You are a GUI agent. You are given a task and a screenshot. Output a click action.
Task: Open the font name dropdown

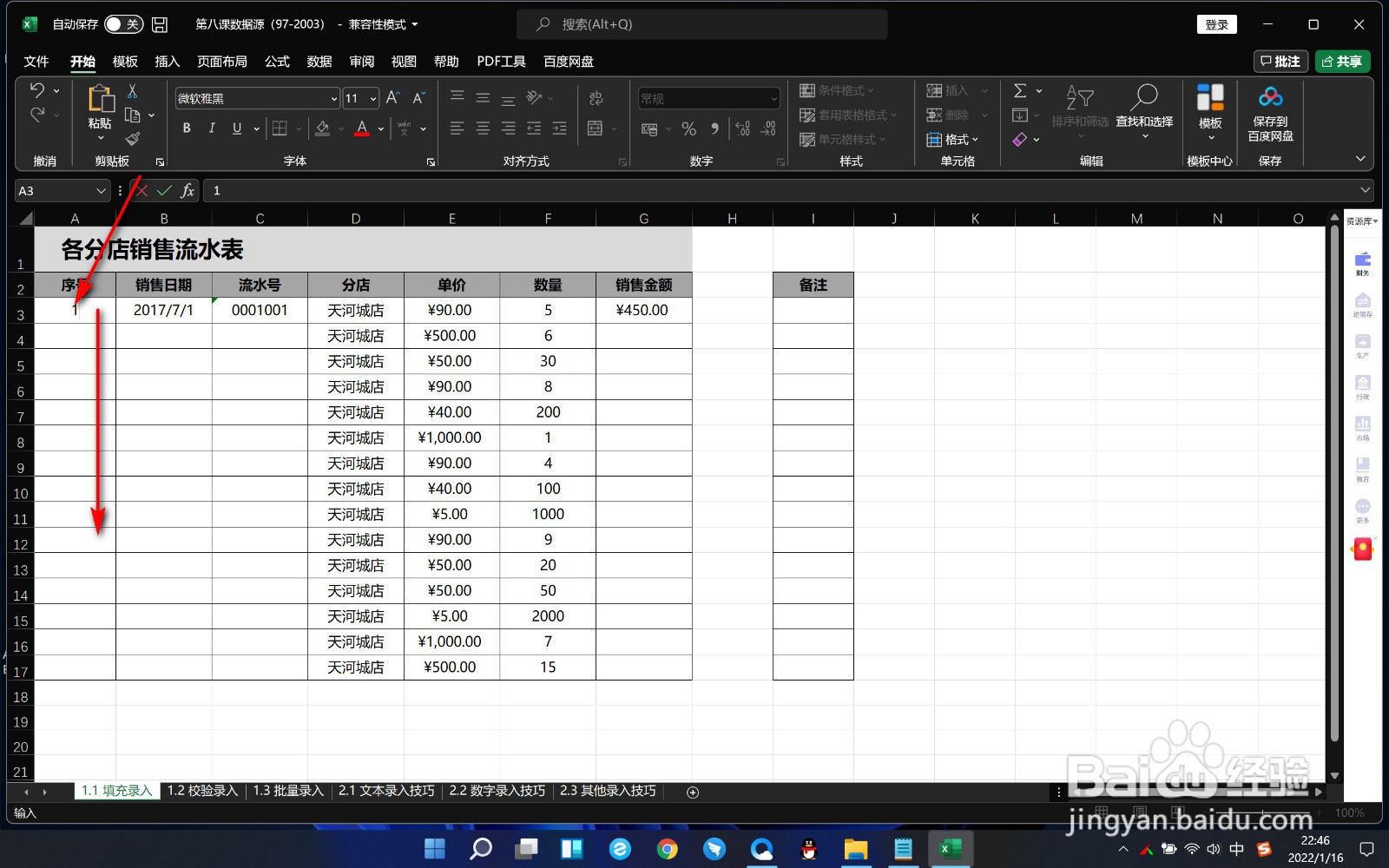pos(333,99)
